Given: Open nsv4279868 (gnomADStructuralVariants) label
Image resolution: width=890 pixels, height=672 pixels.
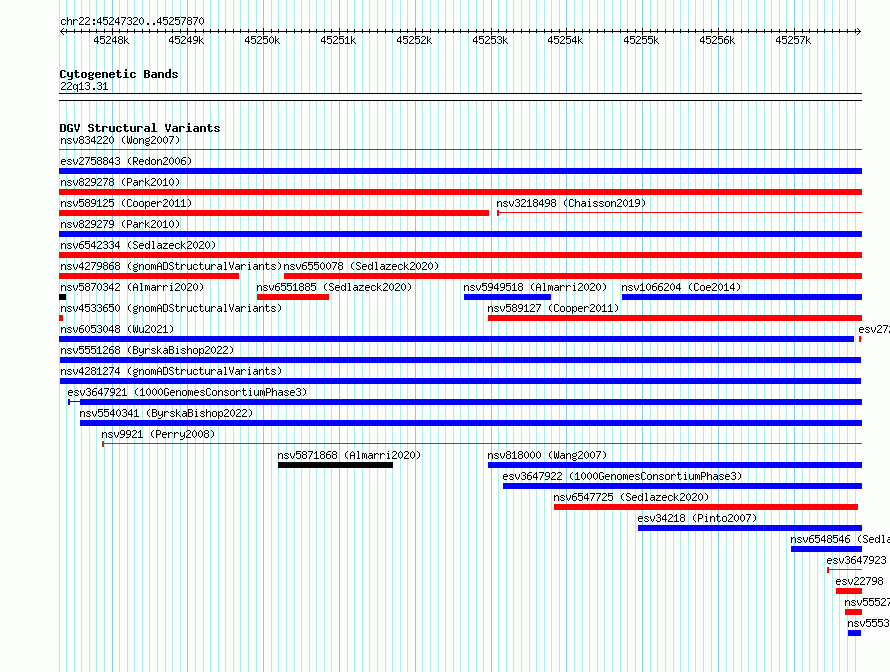Looking at the screenshot, I should click(171, 266).
